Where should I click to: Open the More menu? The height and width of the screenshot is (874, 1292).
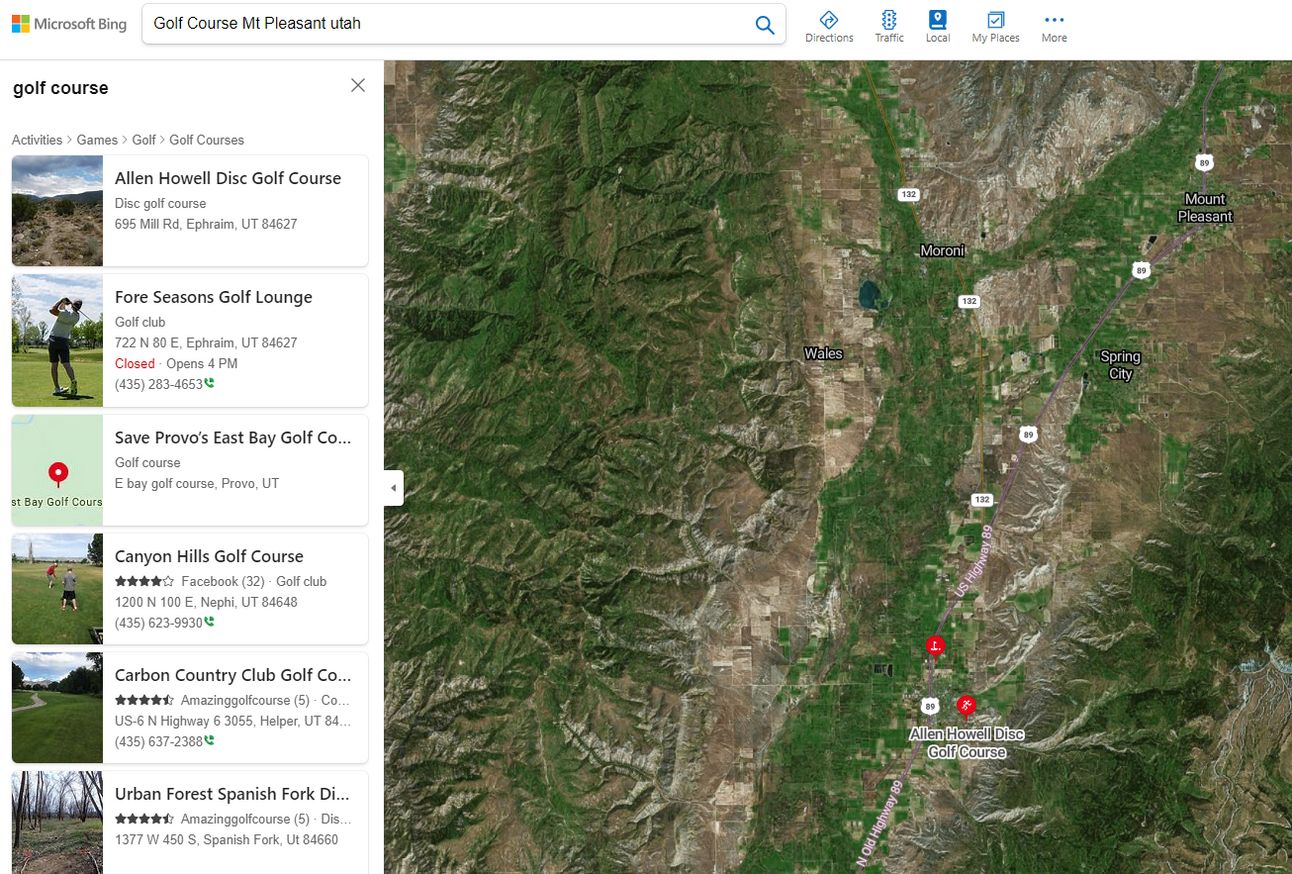click(x=1054, y=27)
